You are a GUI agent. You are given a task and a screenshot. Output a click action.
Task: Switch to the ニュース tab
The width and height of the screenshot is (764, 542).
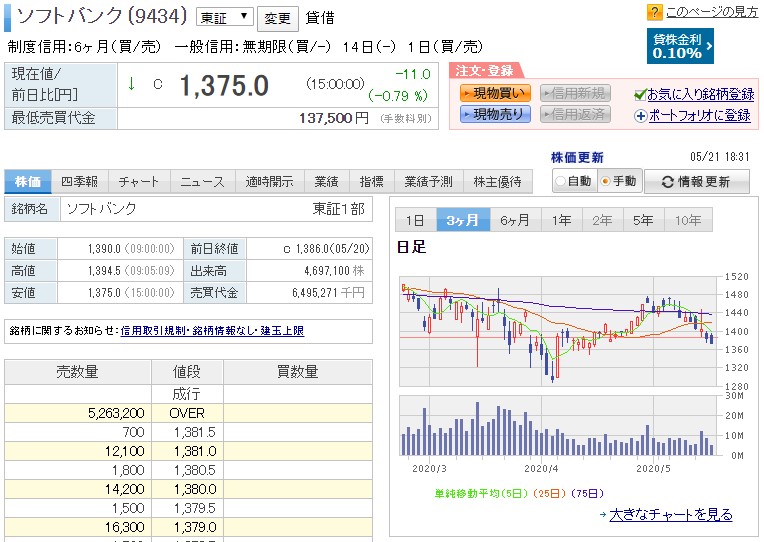coord(202,182)
